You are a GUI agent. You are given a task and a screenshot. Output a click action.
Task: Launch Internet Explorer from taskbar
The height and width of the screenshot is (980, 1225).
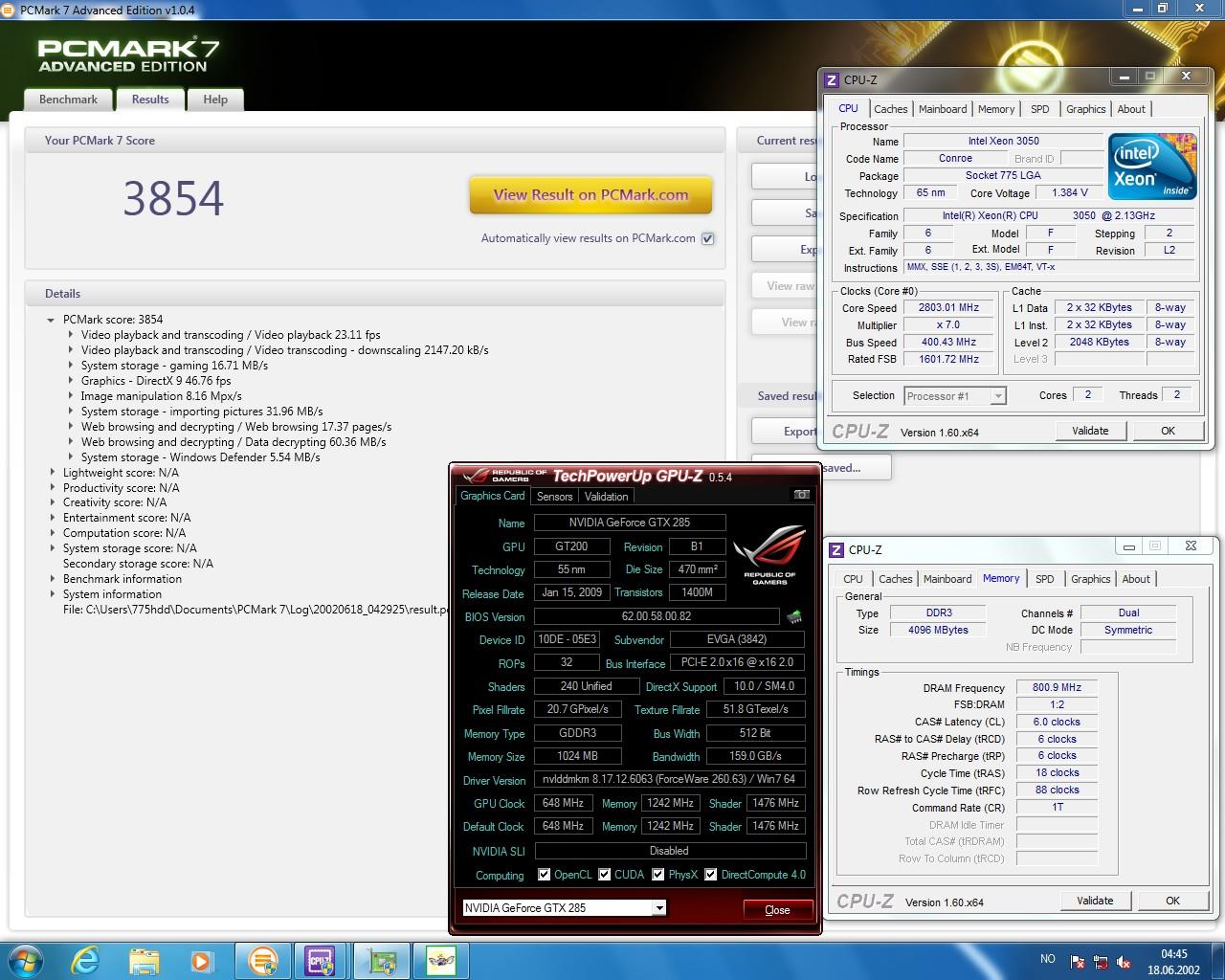[x=85, y=960]
